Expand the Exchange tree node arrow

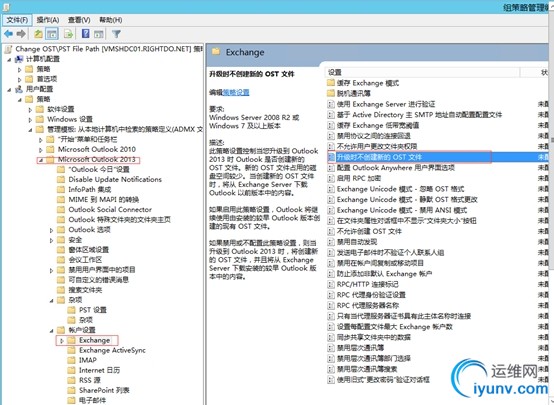click(x=62, y=341)
